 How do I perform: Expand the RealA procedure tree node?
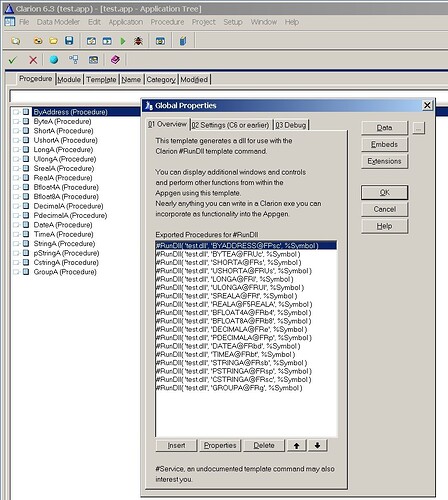pos(16,178)
